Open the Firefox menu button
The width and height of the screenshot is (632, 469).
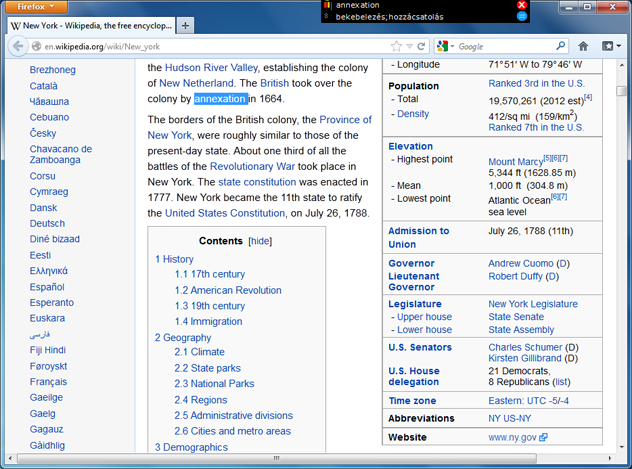click(36, 6)
